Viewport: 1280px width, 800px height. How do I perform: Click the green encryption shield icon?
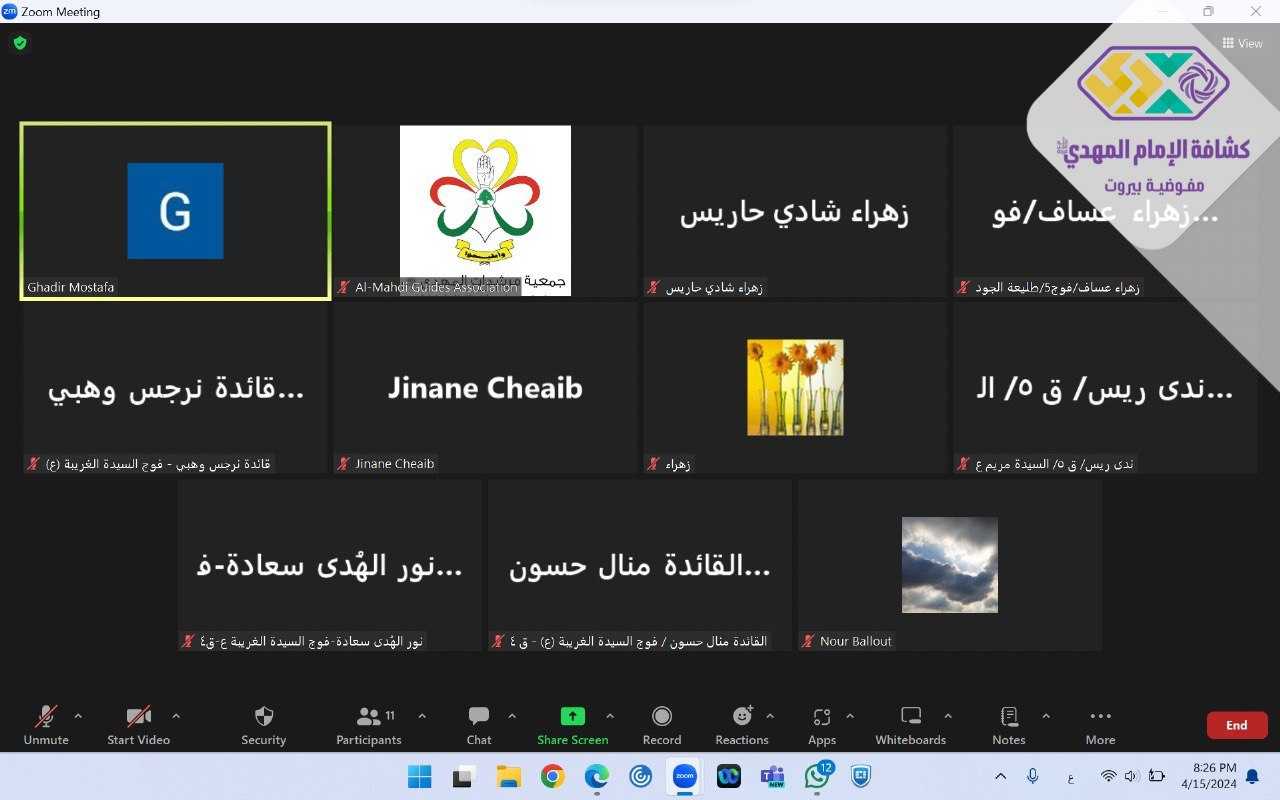point(20,43)
